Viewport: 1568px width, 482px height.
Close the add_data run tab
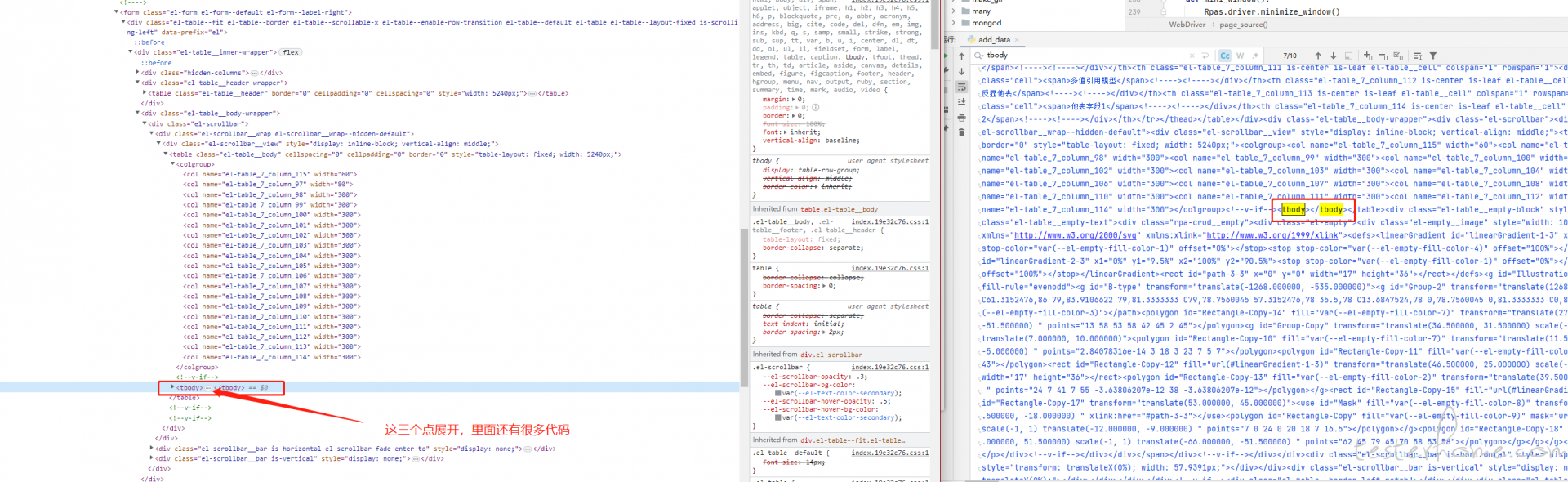point(1017,39)
